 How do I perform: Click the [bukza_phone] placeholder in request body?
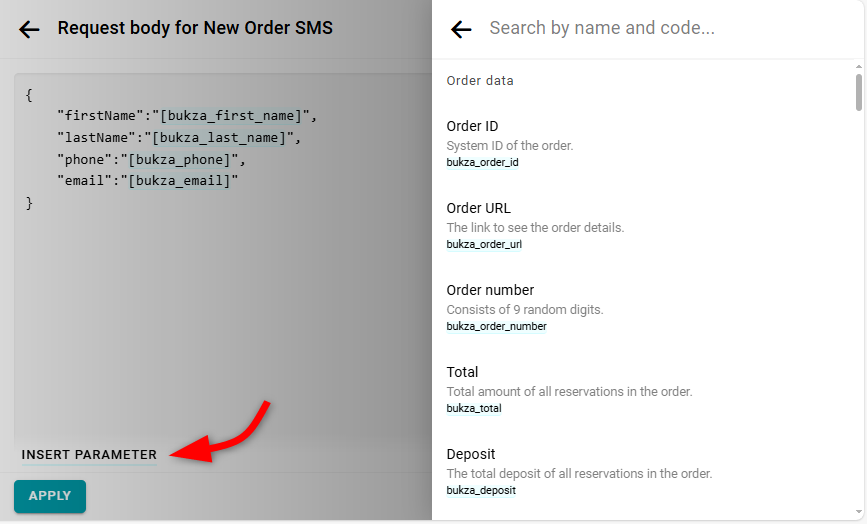pyautogui.click(x=180, y=160)
